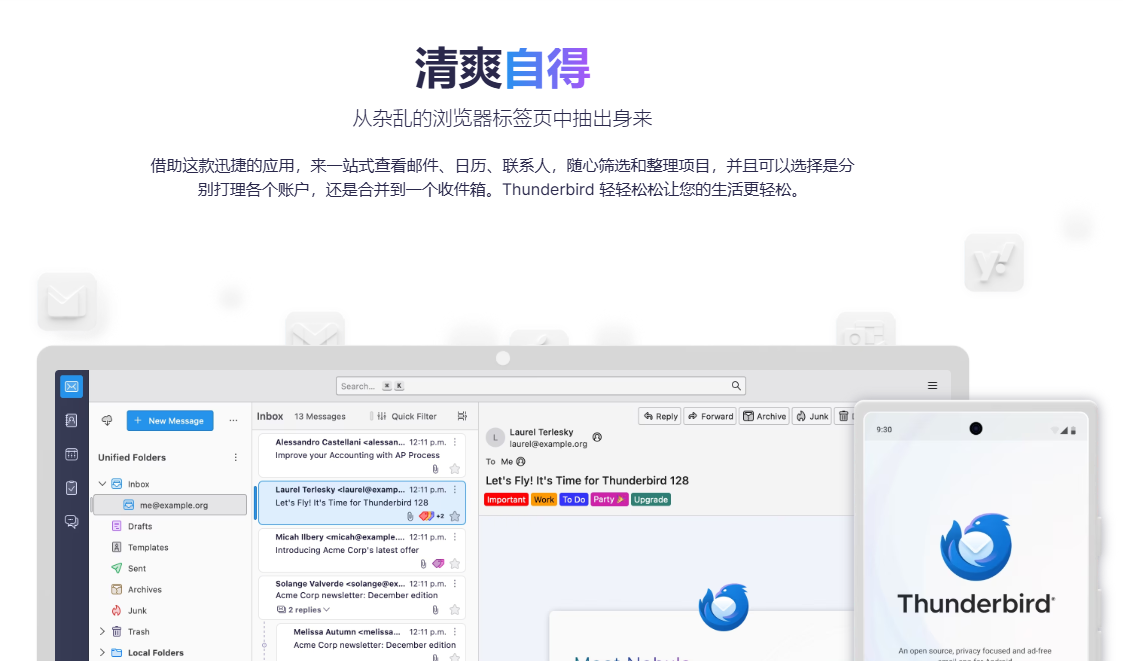
Task: Mark message with the Junk button
Action: pos(812,416)
